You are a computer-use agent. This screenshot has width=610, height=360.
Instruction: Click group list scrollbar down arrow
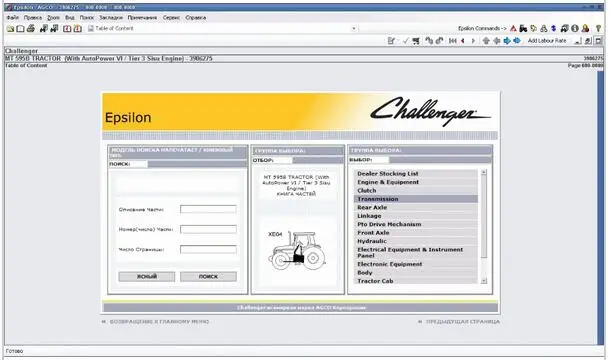coord(484,281)
